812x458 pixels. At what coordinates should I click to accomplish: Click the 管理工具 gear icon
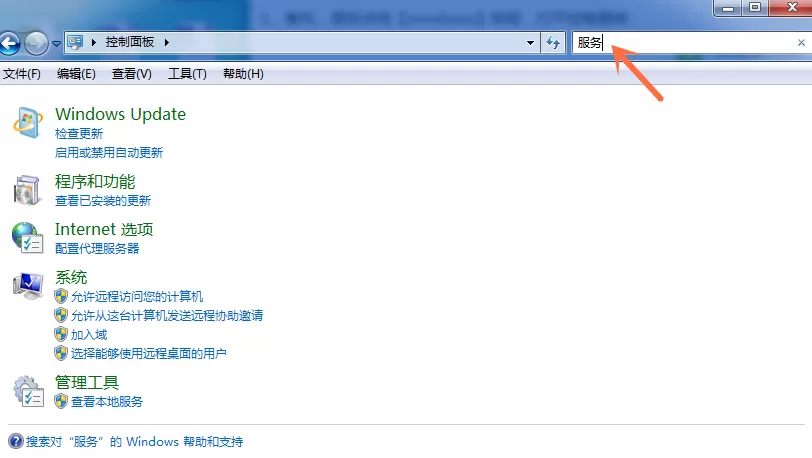(28, 391)
